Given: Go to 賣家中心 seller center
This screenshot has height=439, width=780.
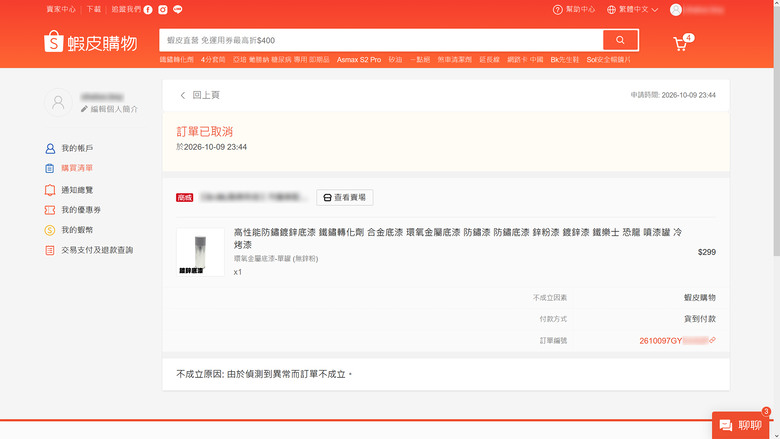Looking at the screenshot, I should (61, 9).
